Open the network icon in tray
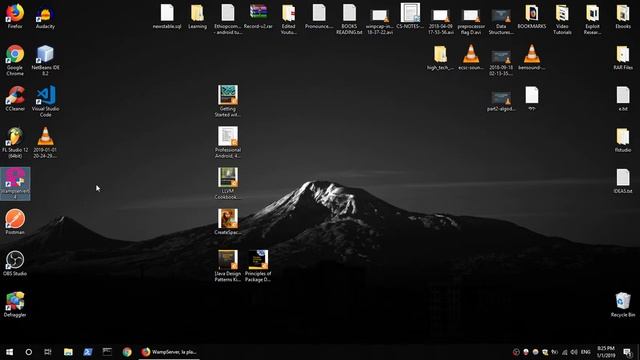Image resolution: width=640 pixels, height=360 pixels. click(x=564, y=352)
